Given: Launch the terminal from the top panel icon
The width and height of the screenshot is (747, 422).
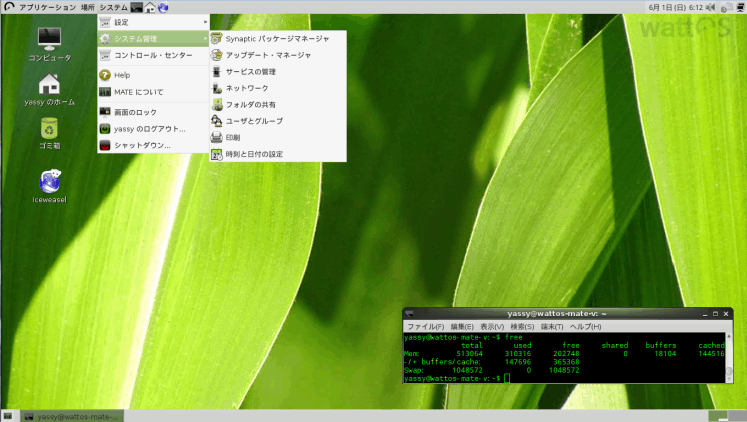Looking at the screenshot, I should click(136, 7).
